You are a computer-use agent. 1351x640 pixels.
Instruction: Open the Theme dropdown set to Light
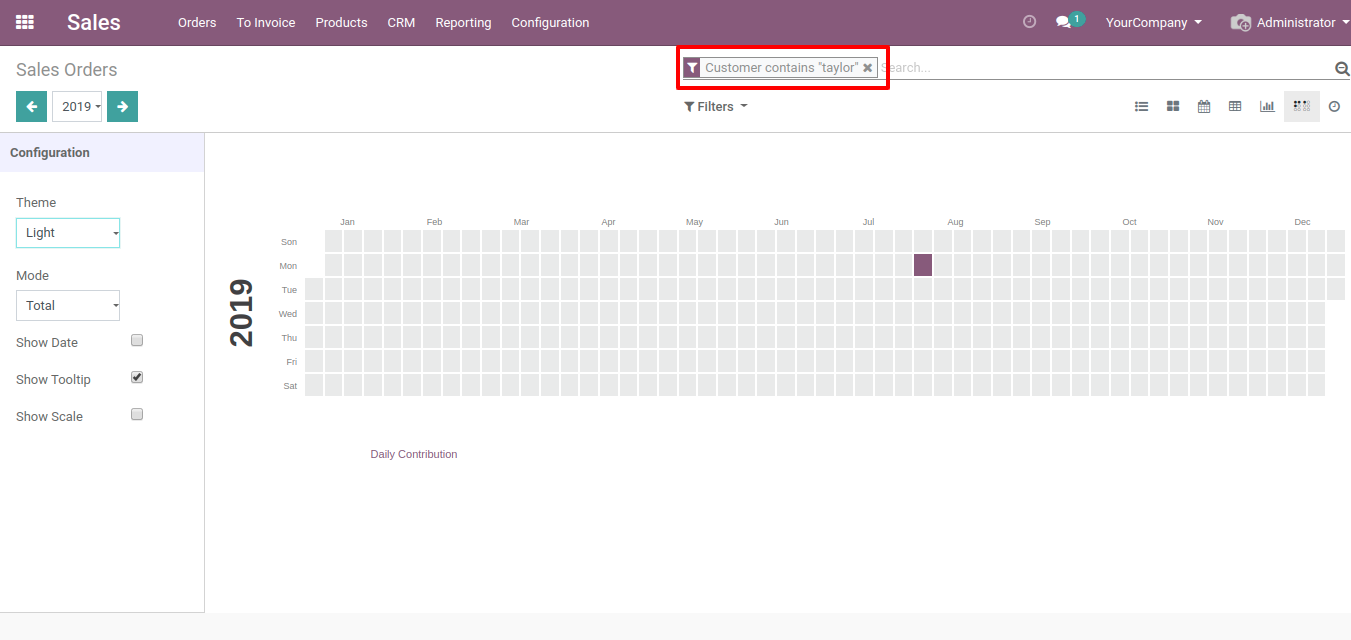[x=68, y=233]
